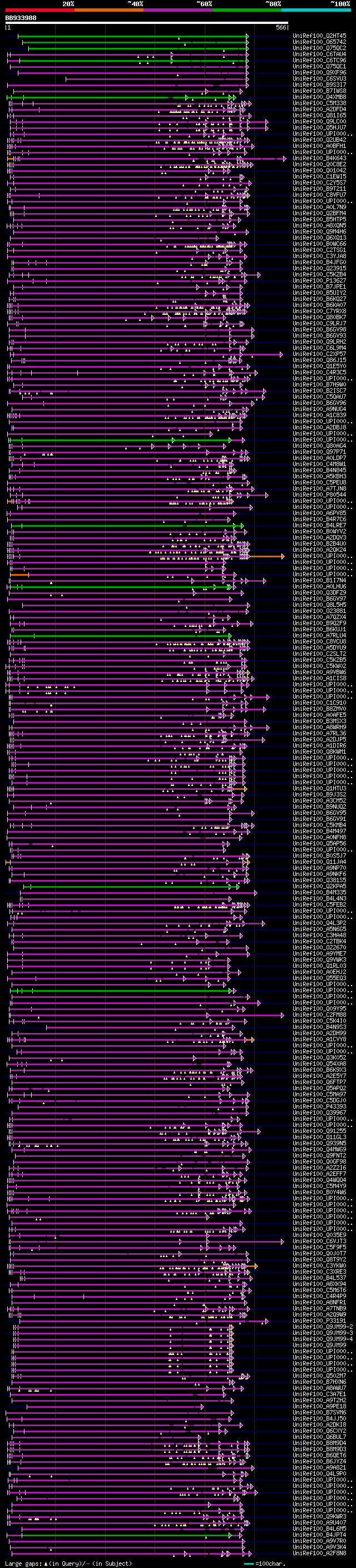Click the purple ~60% identity legend bar
The image size is (356, 1568).
coord(179,11)
